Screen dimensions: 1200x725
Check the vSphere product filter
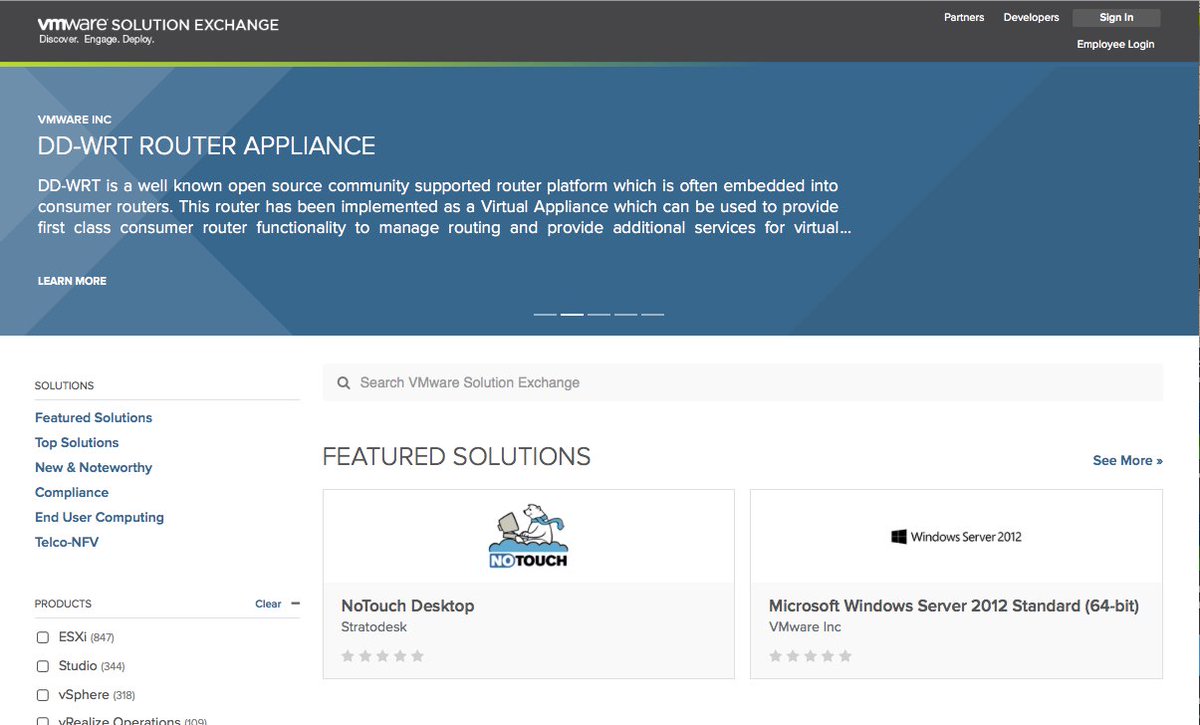[x=43, y=695]
